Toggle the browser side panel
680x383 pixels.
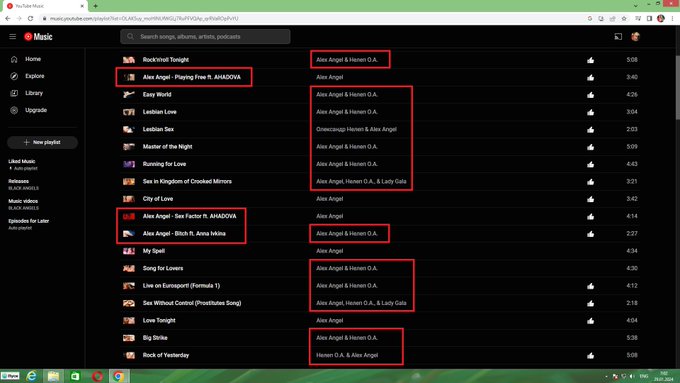[x=649, y=18]
